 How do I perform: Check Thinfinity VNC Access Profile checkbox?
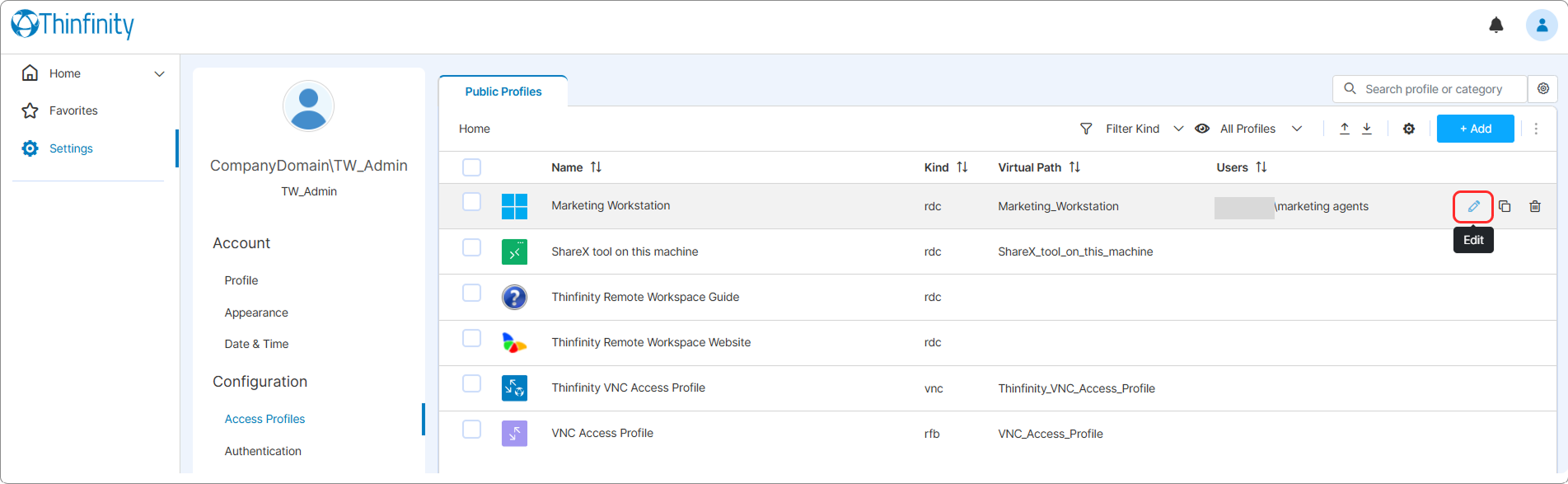tap(471, 383)
